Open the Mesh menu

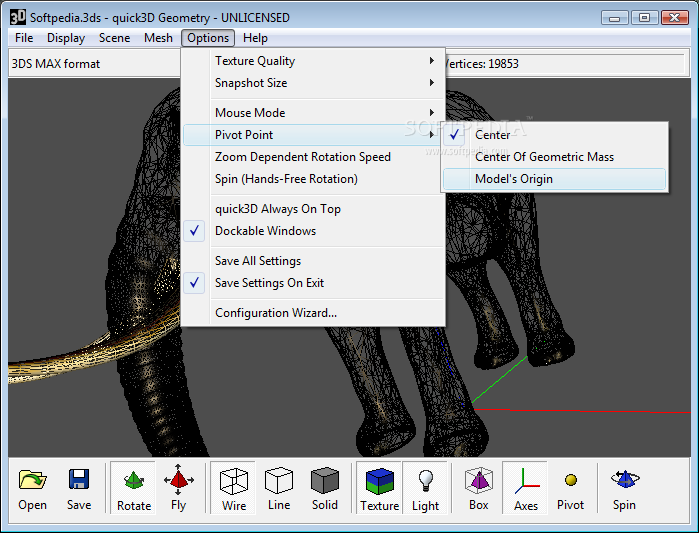tap(158, 38)
